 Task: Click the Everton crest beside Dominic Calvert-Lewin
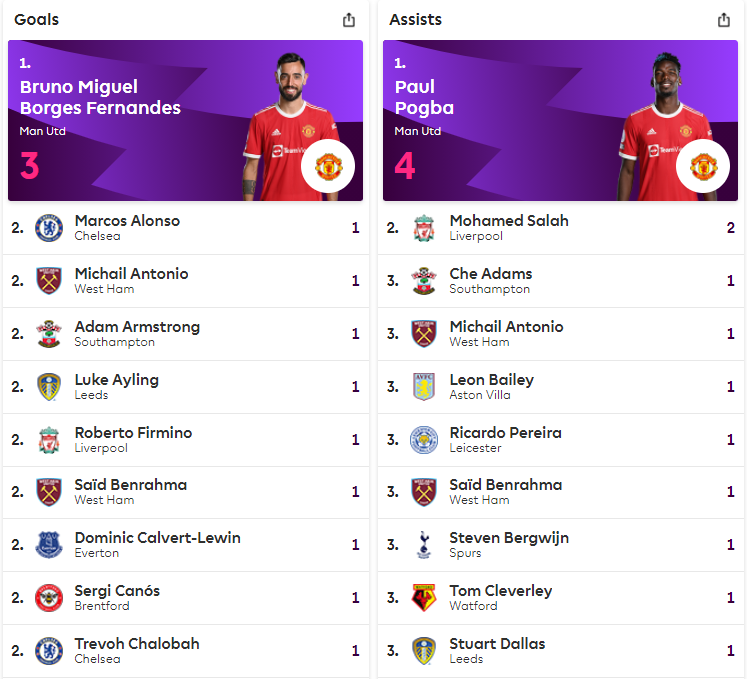click(x=49, y=545)
